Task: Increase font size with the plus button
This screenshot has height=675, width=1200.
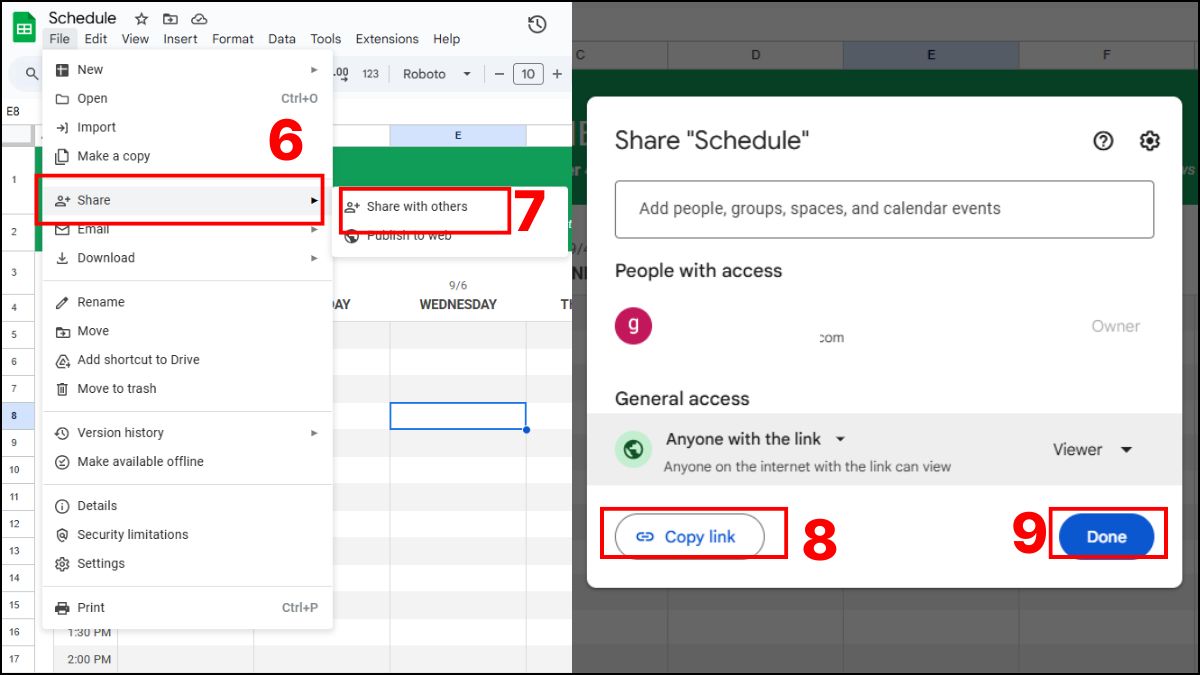Action: 556,73
